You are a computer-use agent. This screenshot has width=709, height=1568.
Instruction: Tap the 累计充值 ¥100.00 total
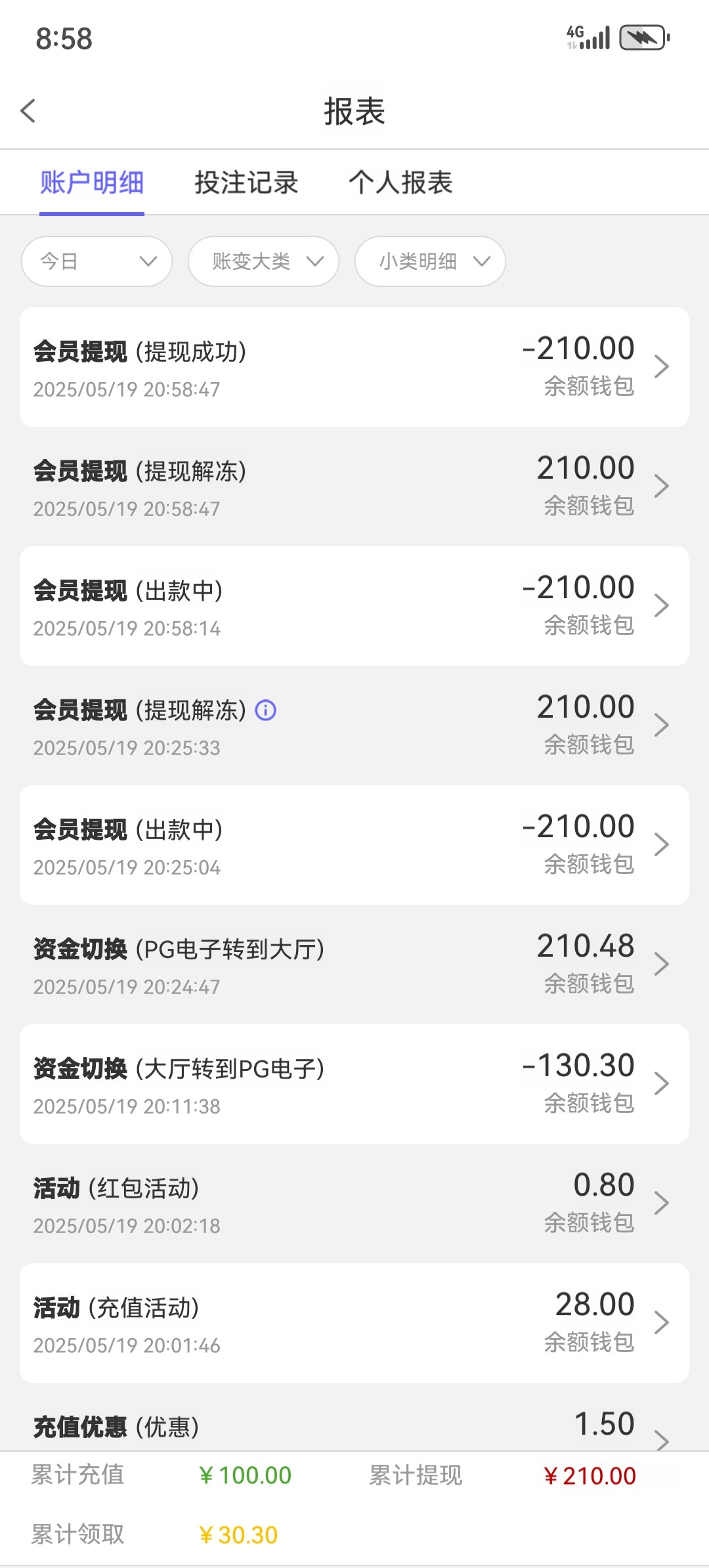(245, 1476)
